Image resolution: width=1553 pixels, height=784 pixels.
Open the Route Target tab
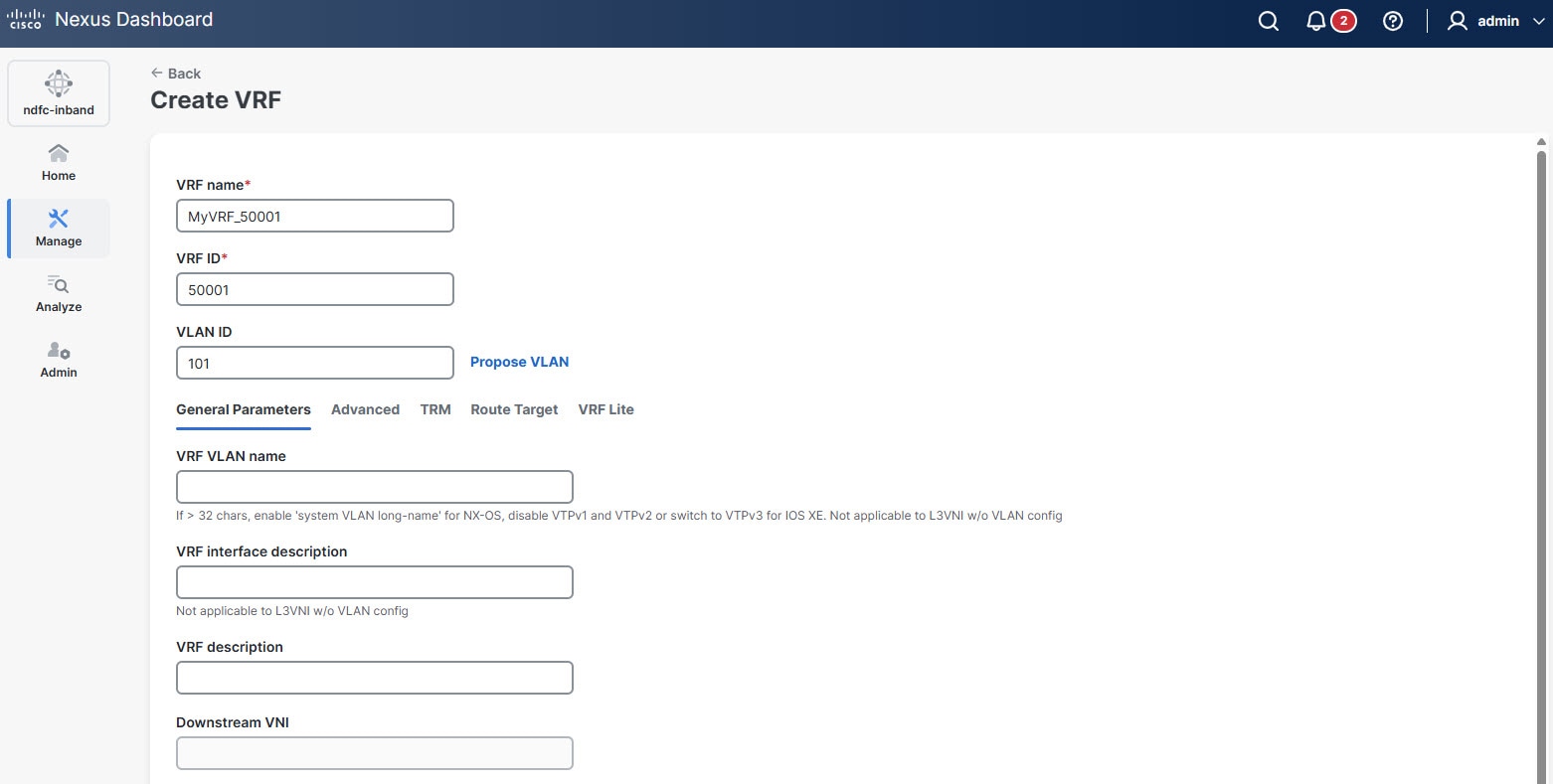tap(514, 409)
